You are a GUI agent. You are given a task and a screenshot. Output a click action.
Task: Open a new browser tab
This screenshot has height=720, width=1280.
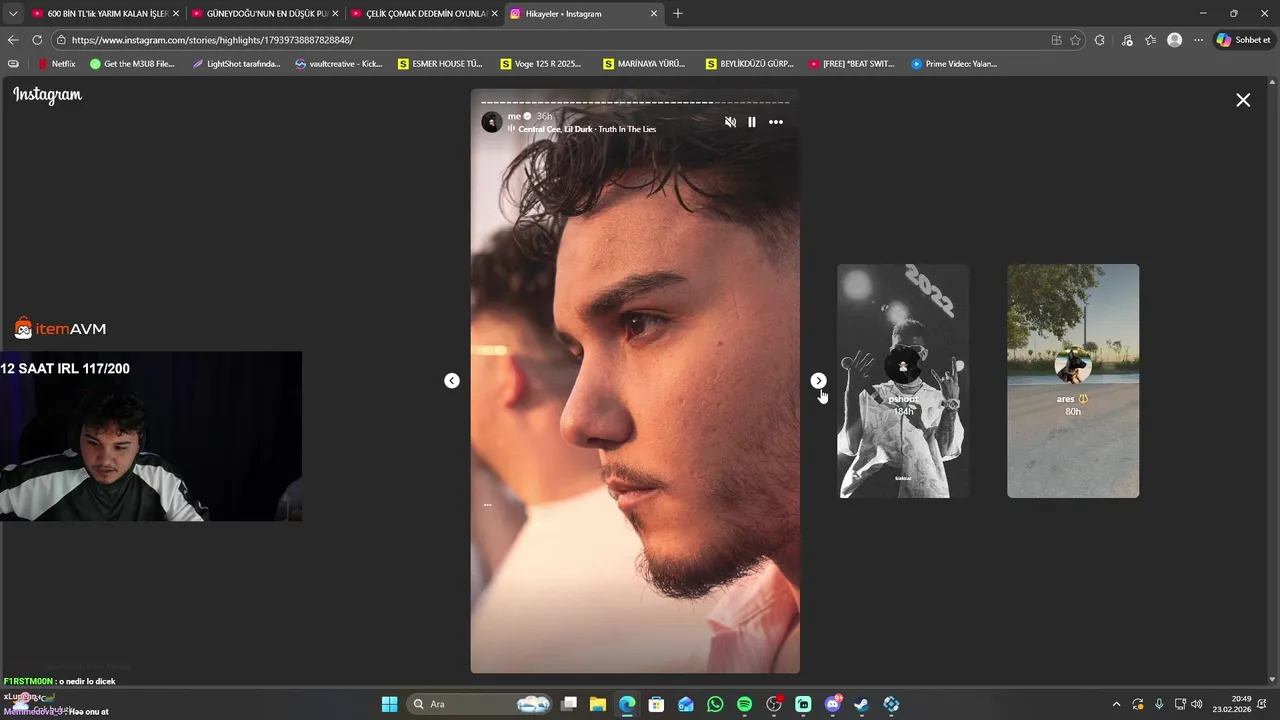678,13
